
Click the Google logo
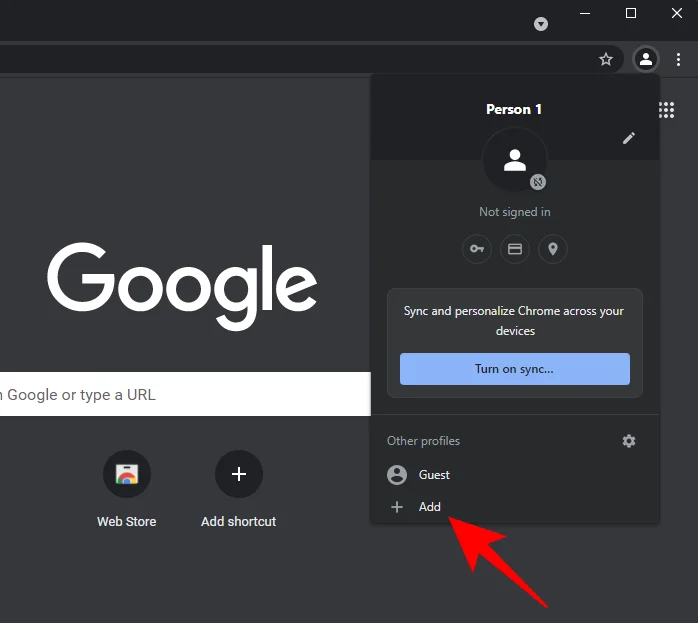click(182, 286)
